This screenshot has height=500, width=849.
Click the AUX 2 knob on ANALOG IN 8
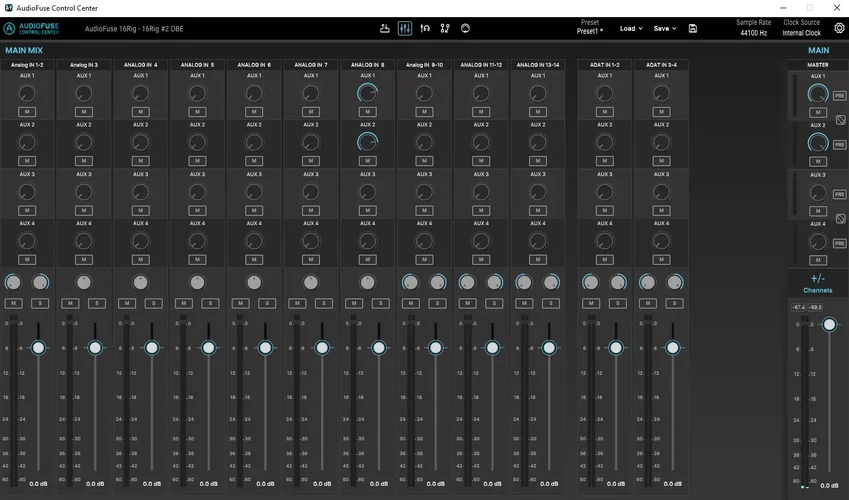368,142
